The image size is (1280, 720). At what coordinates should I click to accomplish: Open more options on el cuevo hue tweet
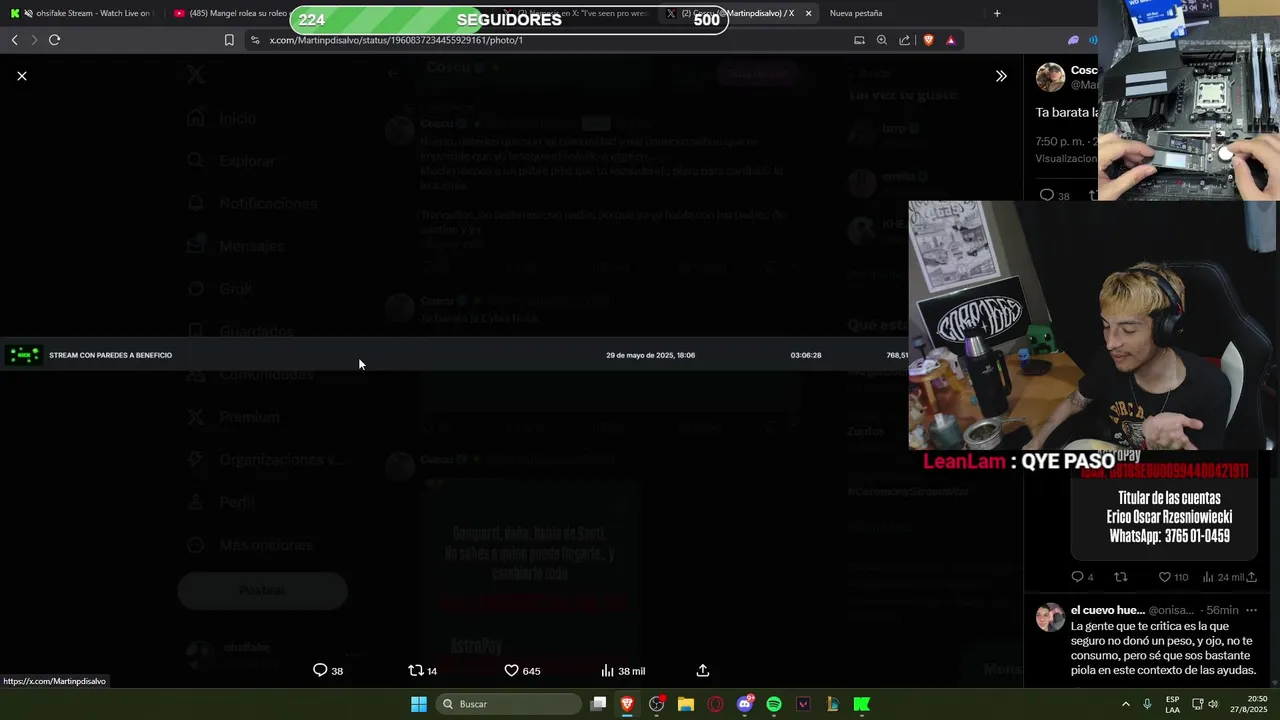pos(1251,610)
